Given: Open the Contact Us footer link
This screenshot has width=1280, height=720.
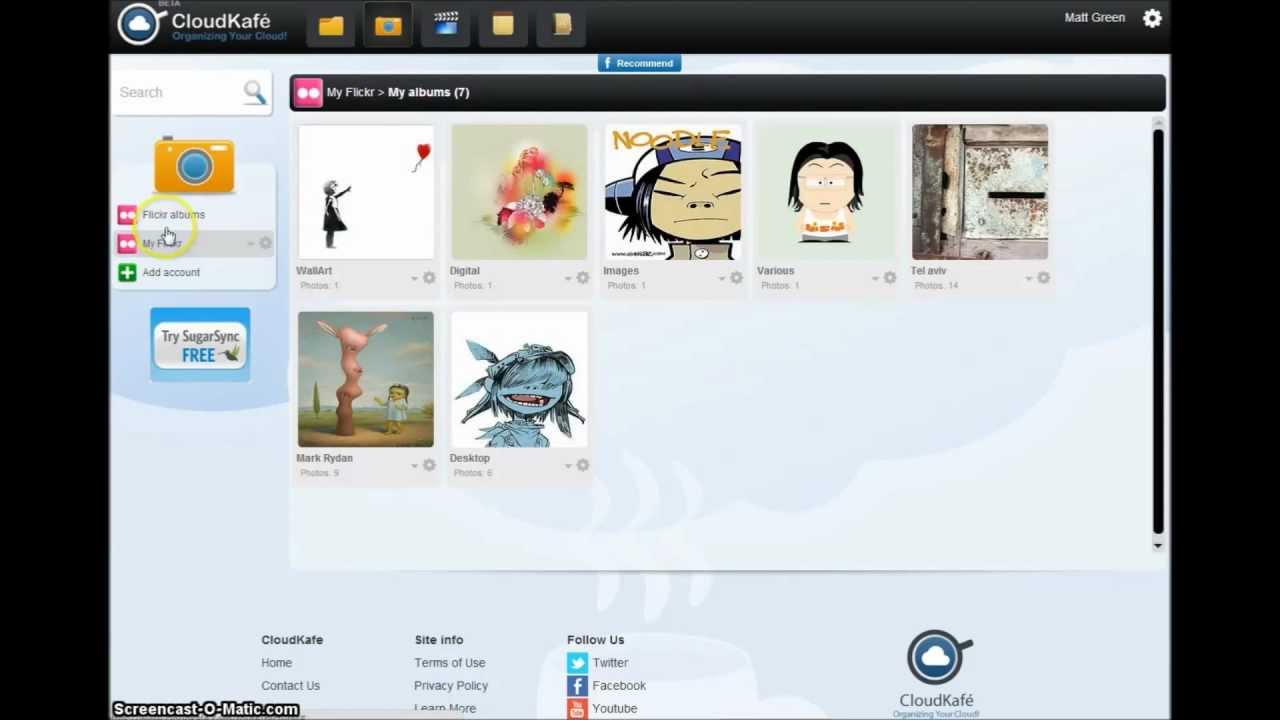Looking at the screenshot, I should point(290,686).
